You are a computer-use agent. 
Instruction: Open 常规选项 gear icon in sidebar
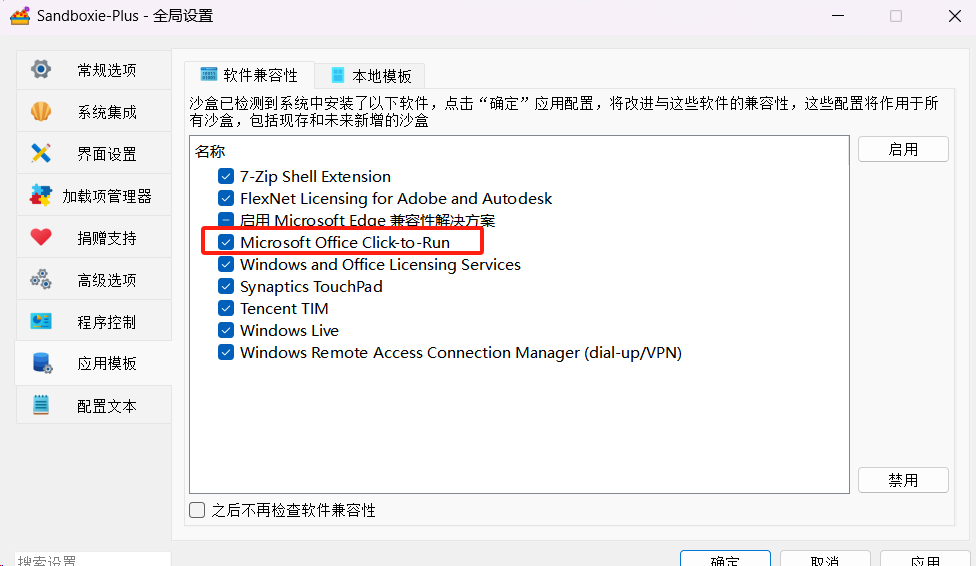pyautogui.click(x=41, y=69)
